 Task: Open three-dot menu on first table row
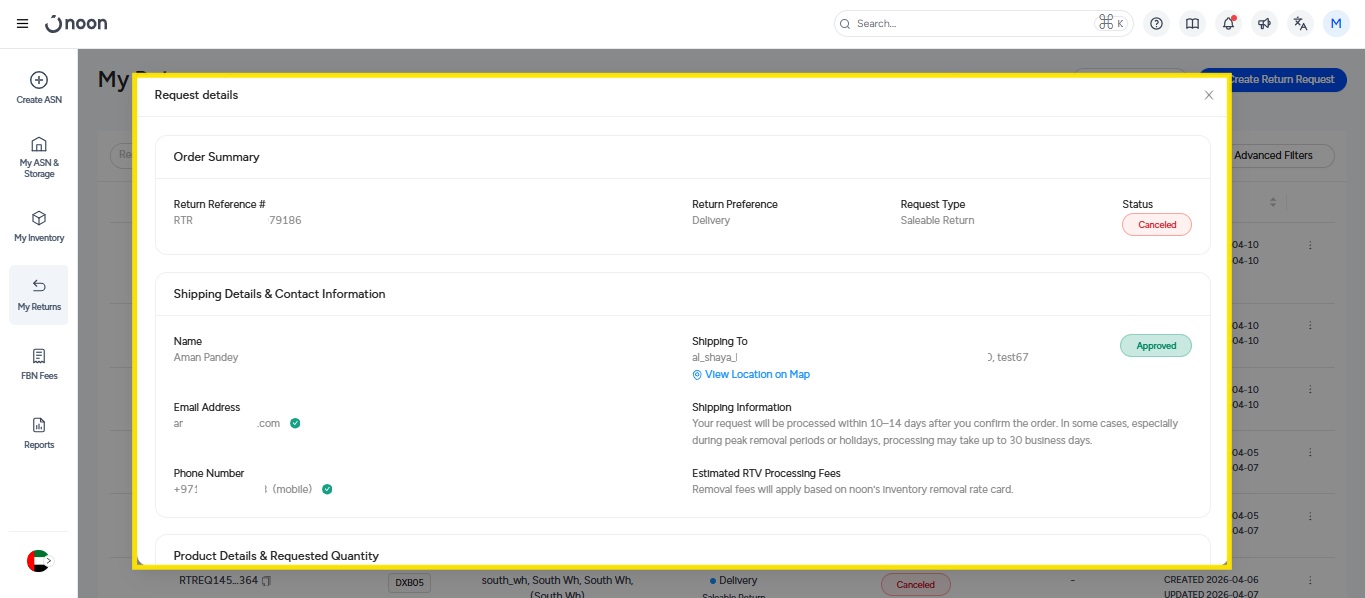coord(1310,245)
